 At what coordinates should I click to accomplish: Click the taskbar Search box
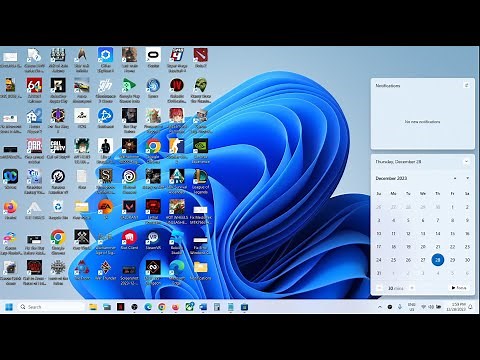click(51, 307)
